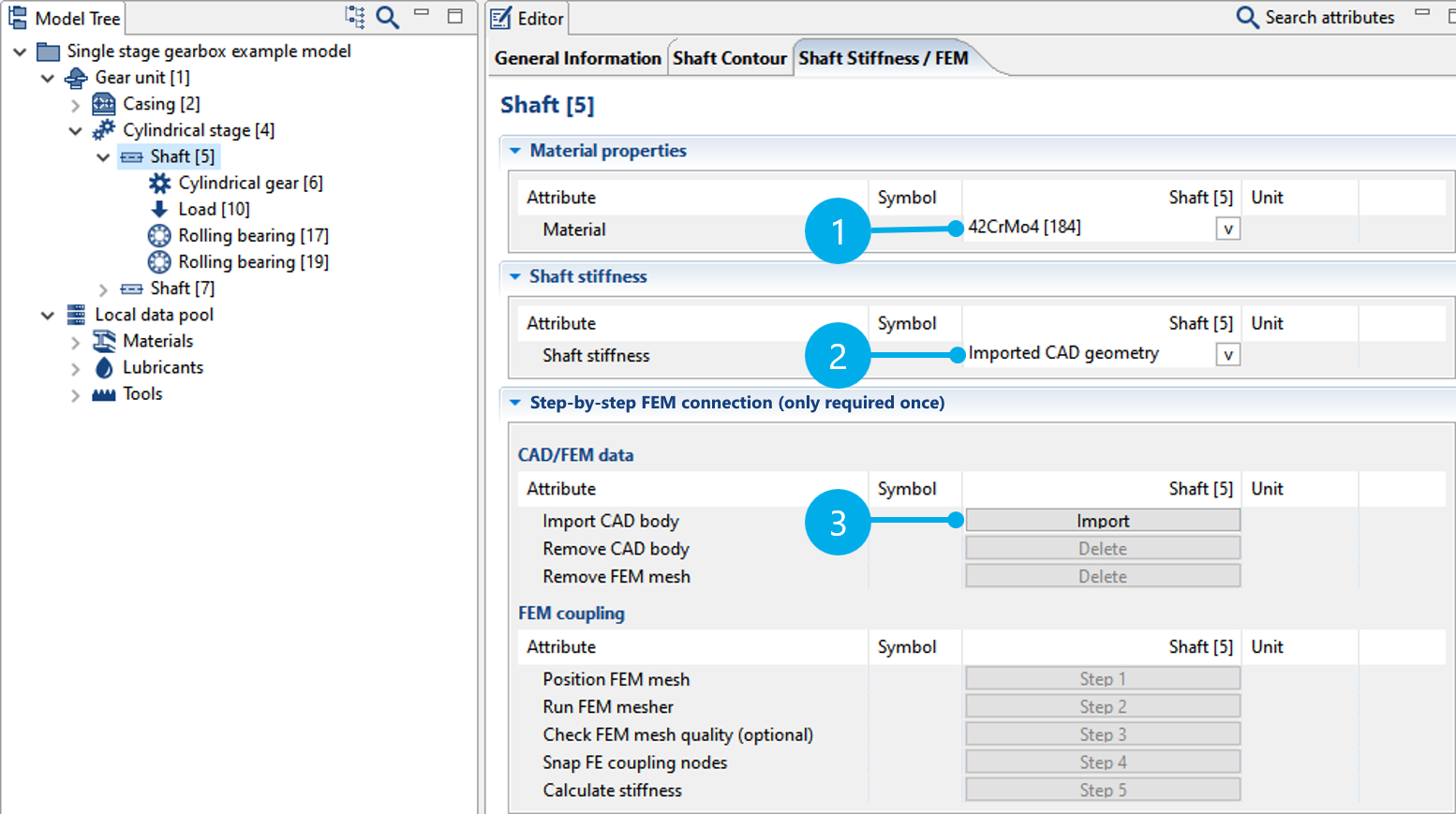Click the Load [10] arrow icon
The image size is (1456, 814).
pos(159,209)
